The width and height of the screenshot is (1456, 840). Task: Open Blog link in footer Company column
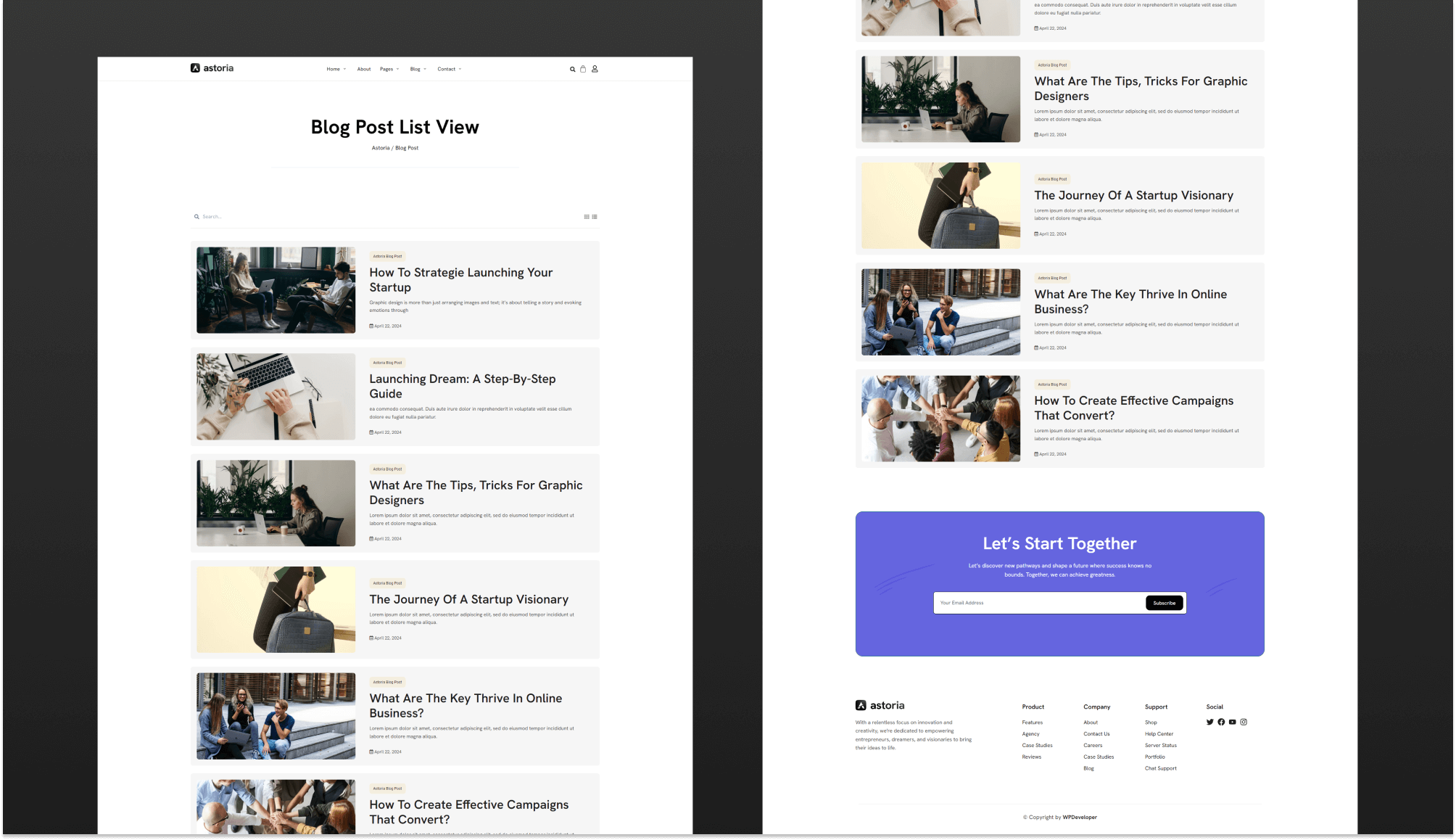point(1088,769)
